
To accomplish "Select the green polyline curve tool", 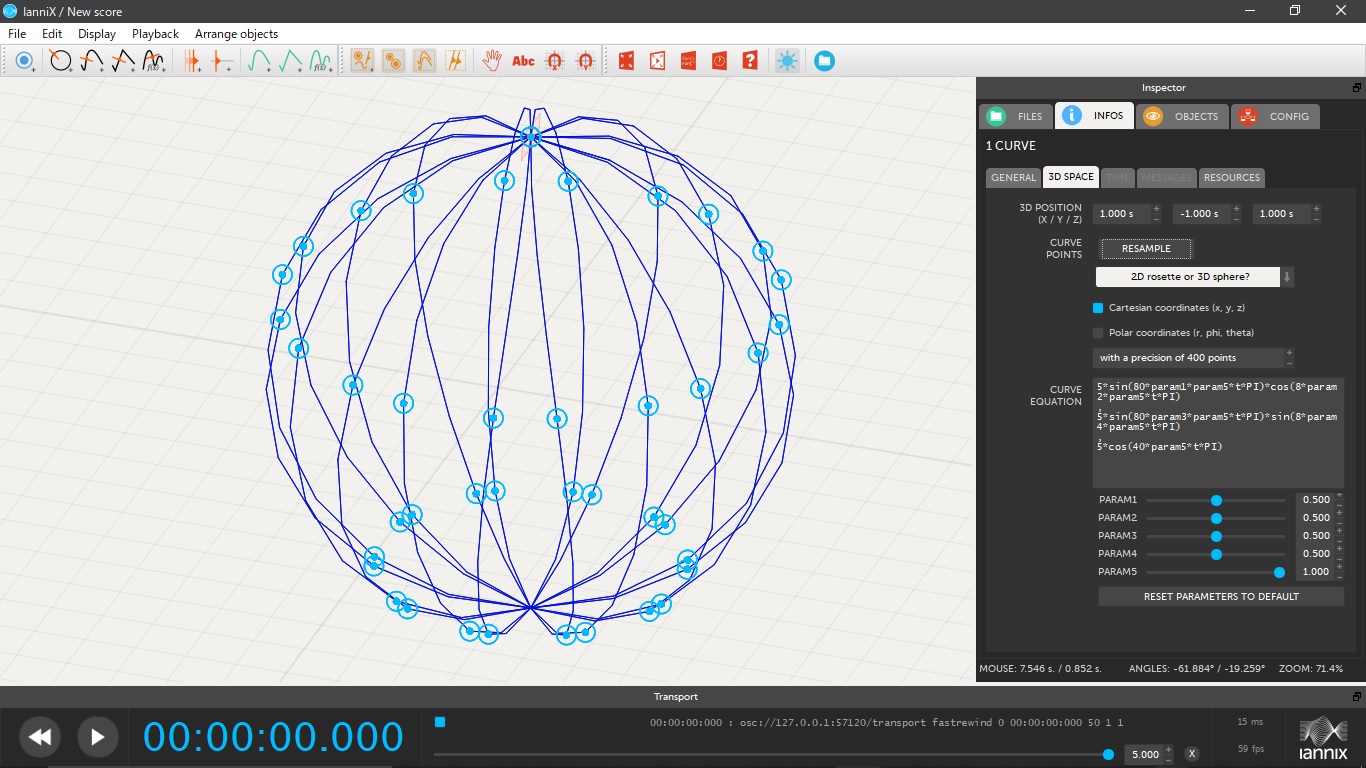I will point(290,61).
